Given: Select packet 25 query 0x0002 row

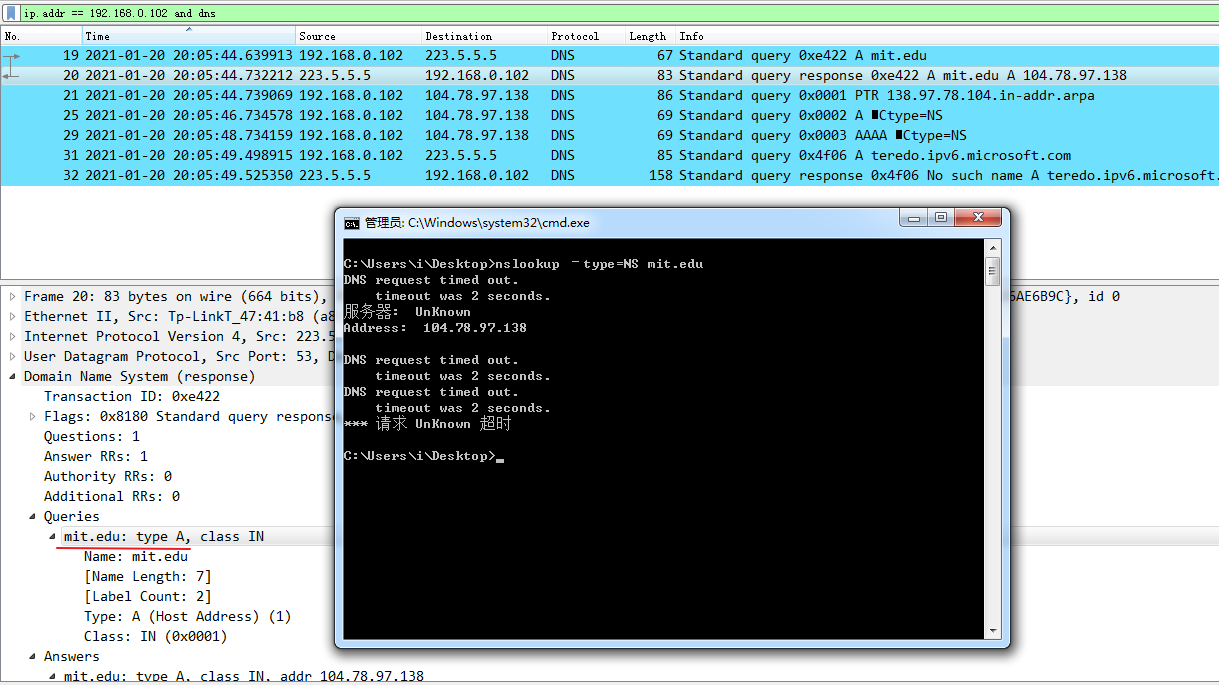Looking at the screenshot, I should point(609,115).
